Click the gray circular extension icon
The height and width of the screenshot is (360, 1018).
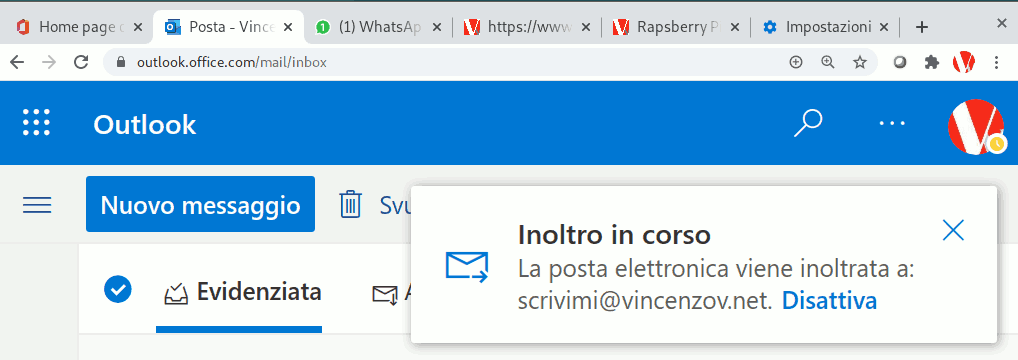click(x=900, y=62)
